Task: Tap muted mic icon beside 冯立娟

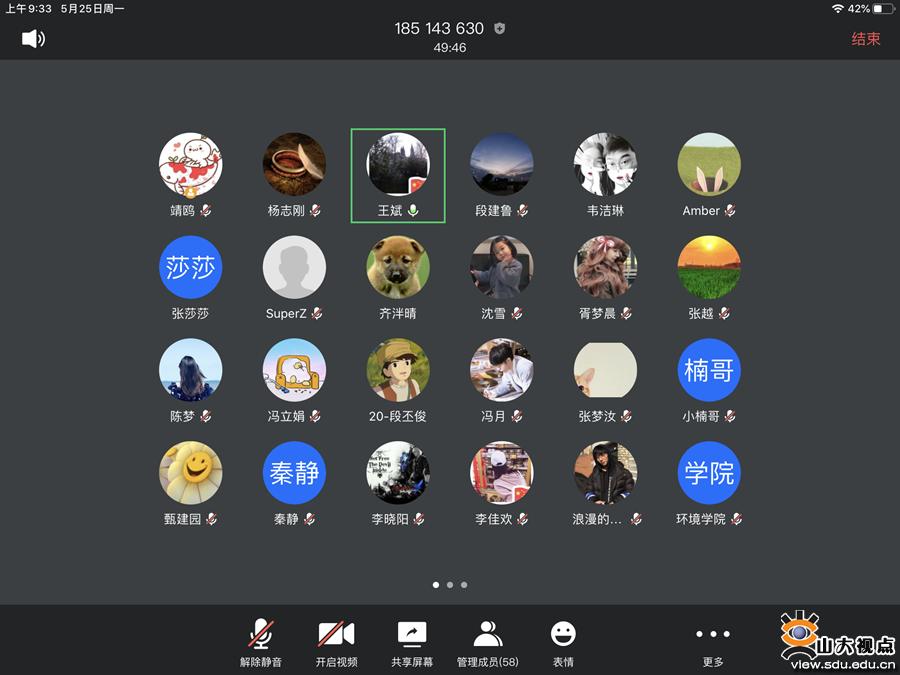Action: (315, 416)
